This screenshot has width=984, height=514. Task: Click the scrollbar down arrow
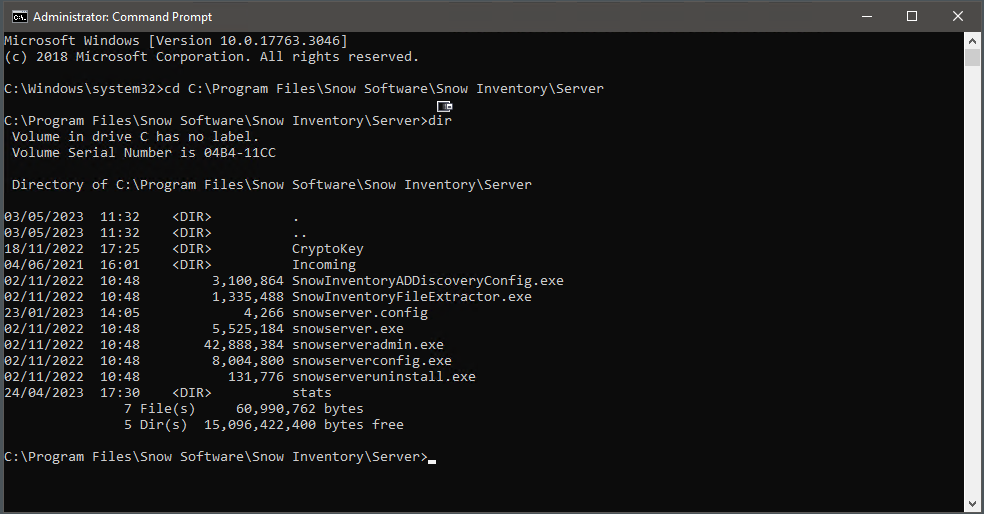pyautogui.click(x=973, y=504)
